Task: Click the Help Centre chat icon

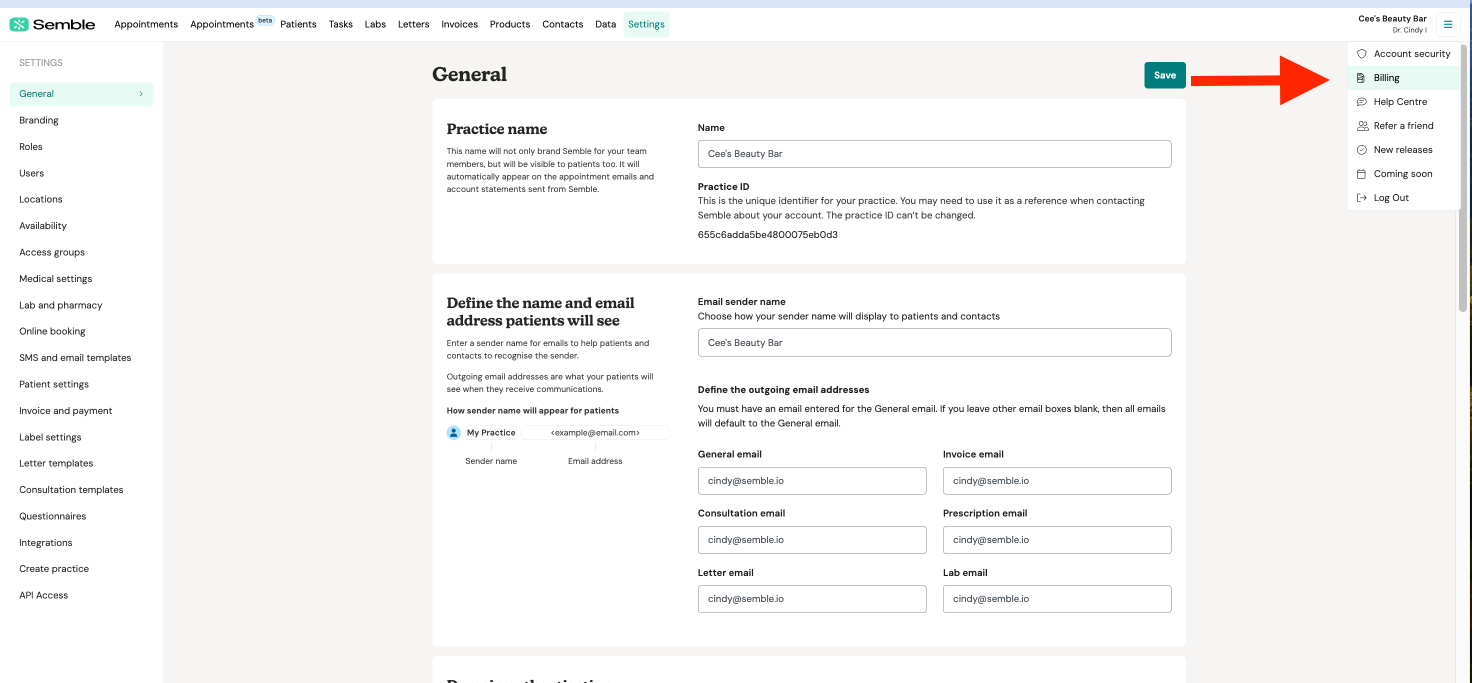Action: (x=1361, y=102)
